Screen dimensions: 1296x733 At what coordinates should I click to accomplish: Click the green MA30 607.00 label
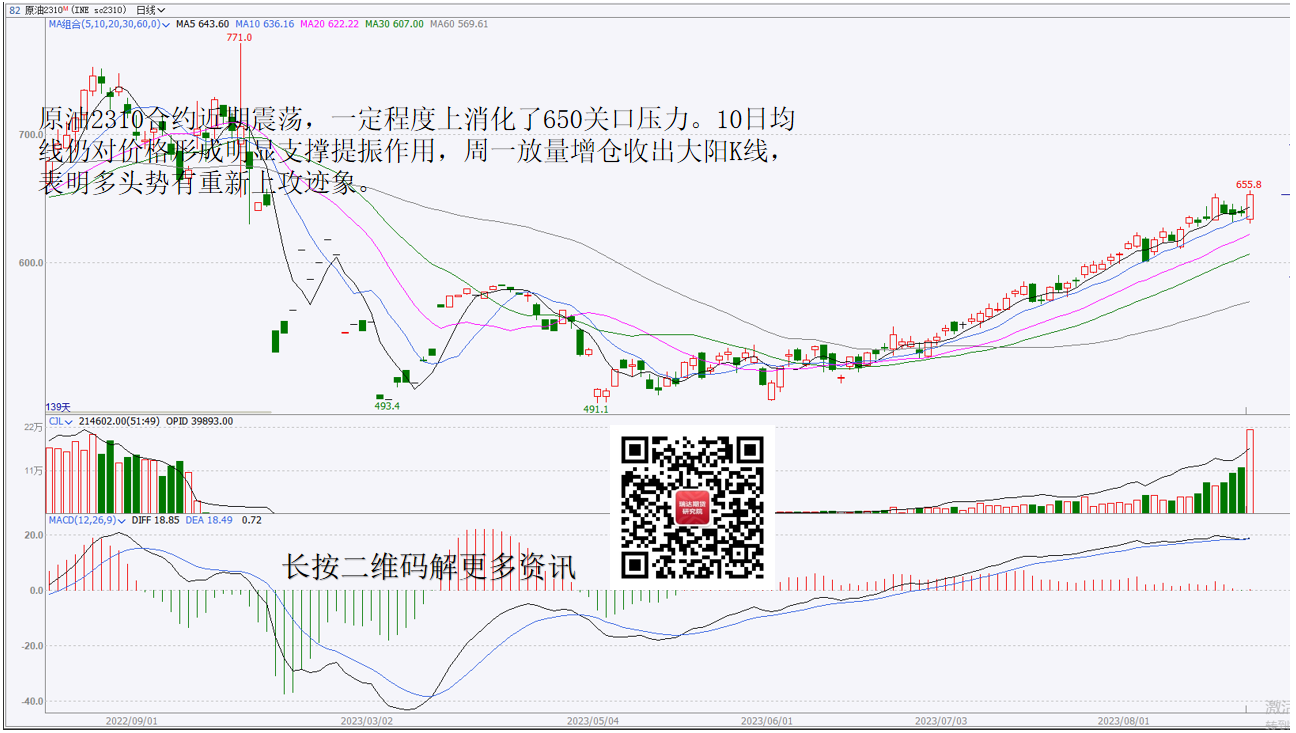pyautogui.click(x=394, y=24)
